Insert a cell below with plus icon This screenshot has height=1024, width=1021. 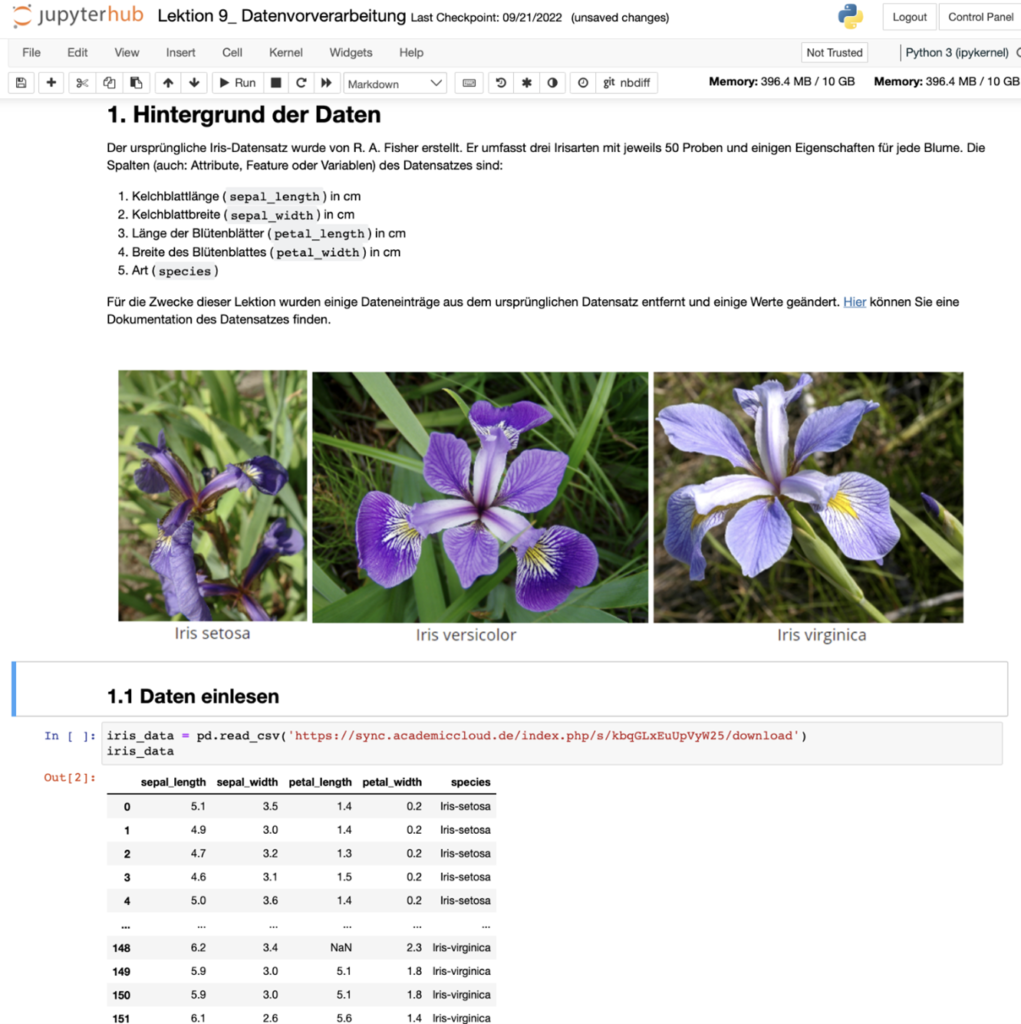coord(51,83)
